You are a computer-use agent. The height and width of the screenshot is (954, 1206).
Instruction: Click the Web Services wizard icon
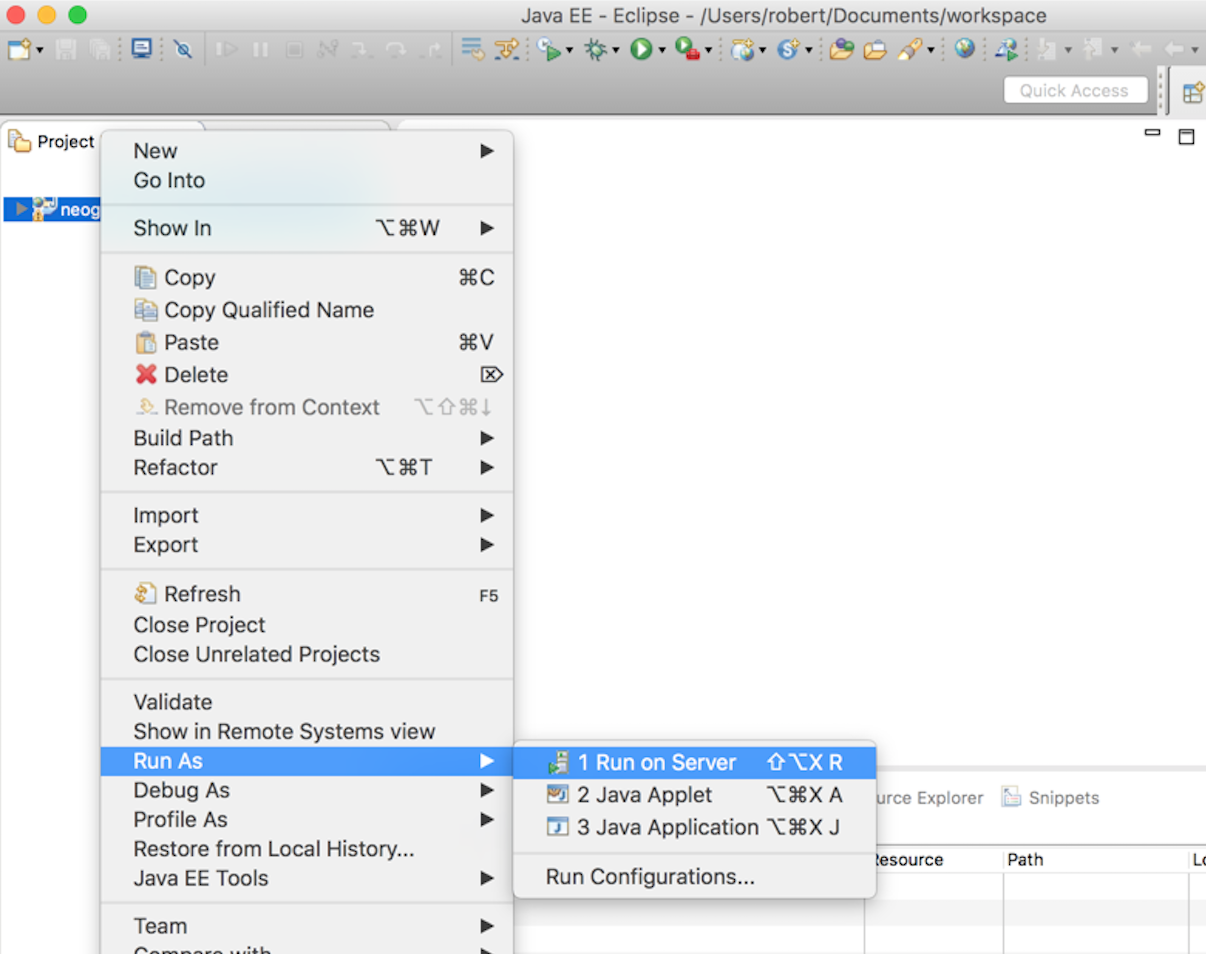[787, 49]
